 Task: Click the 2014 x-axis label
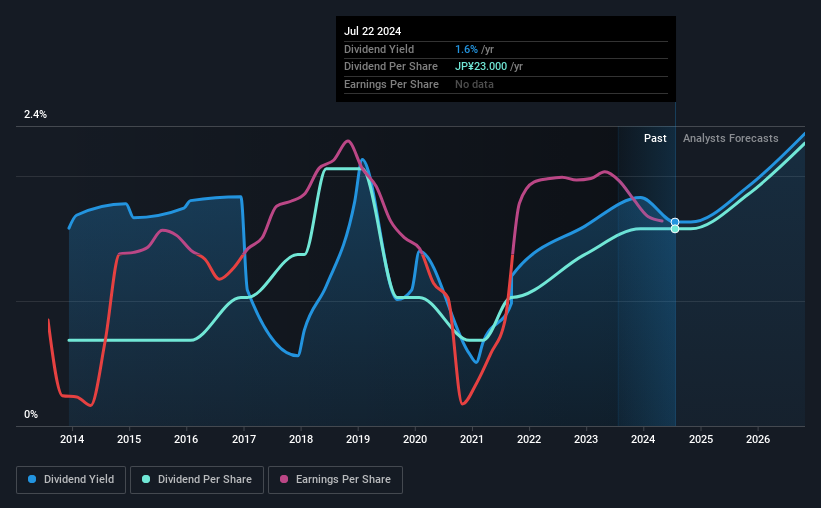(72, 439)
